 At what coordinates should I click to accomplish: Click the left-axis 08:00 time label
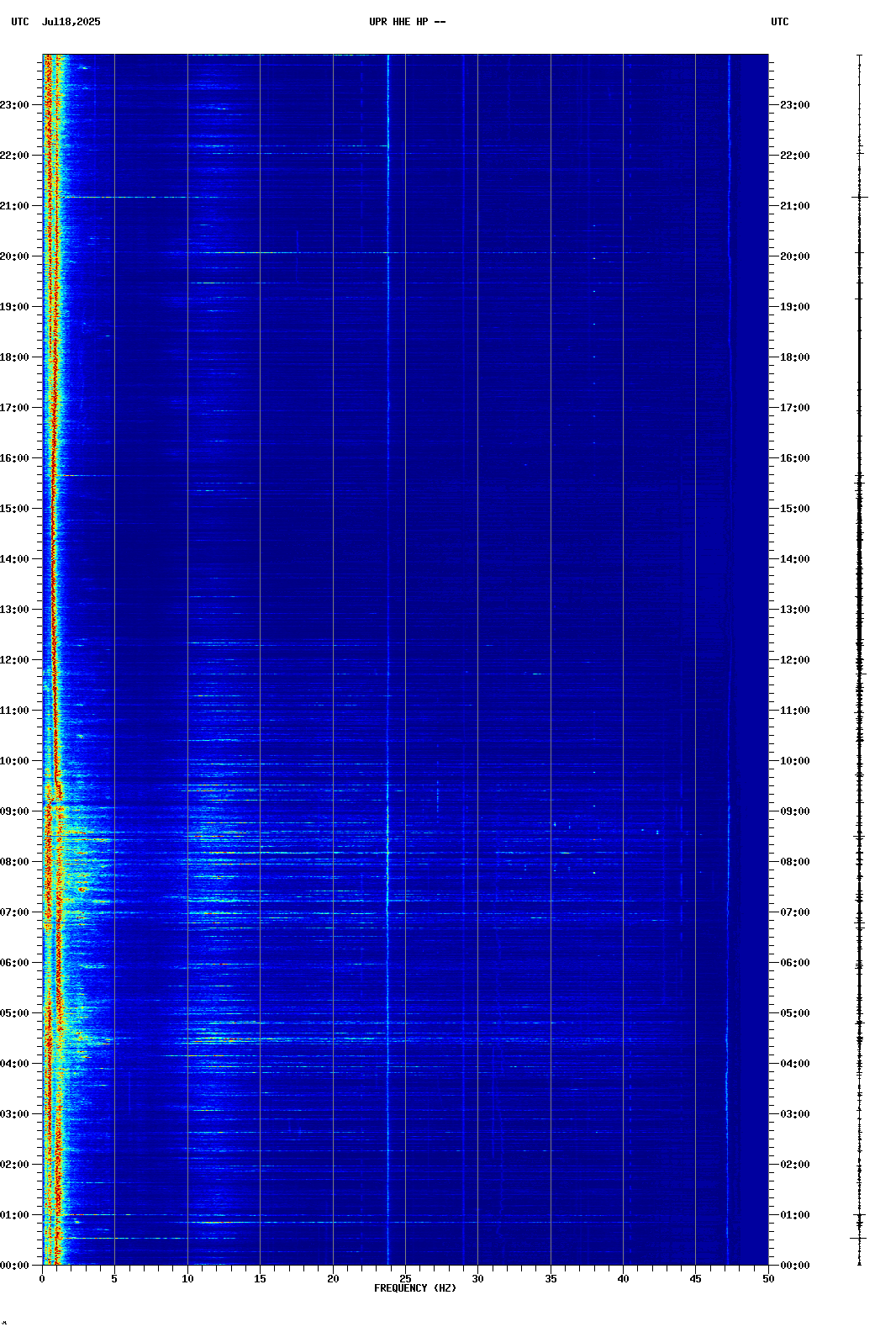14,862
